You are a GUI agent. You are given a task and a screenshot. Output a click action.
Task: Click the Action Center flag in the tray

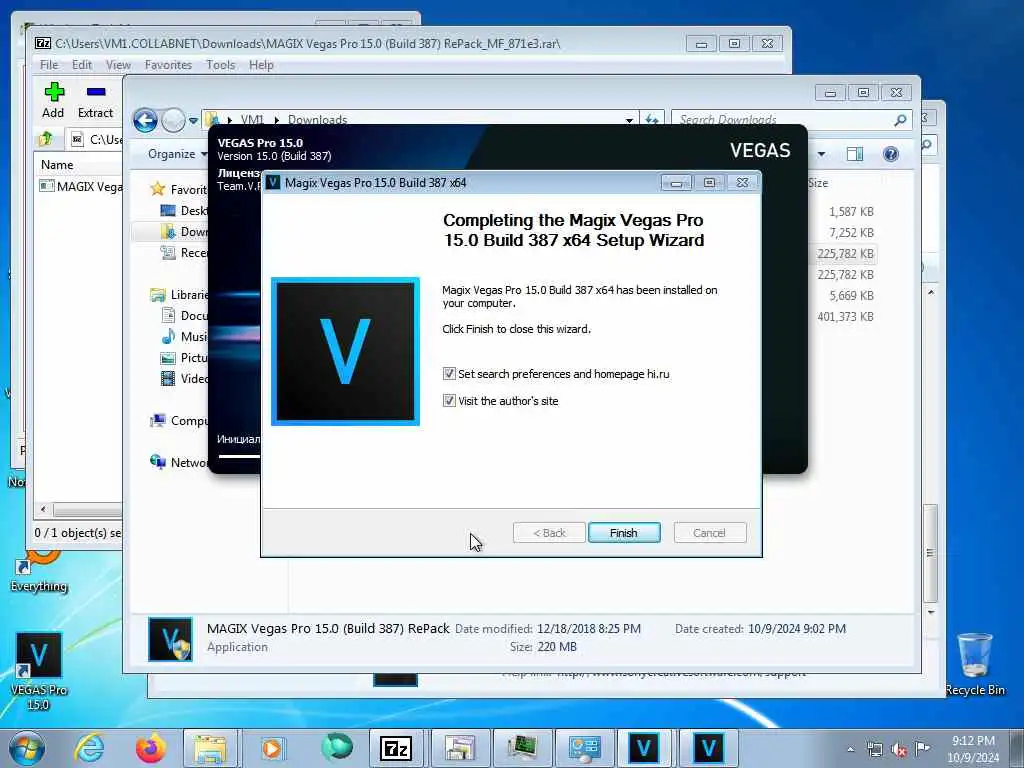pos(922,749)
